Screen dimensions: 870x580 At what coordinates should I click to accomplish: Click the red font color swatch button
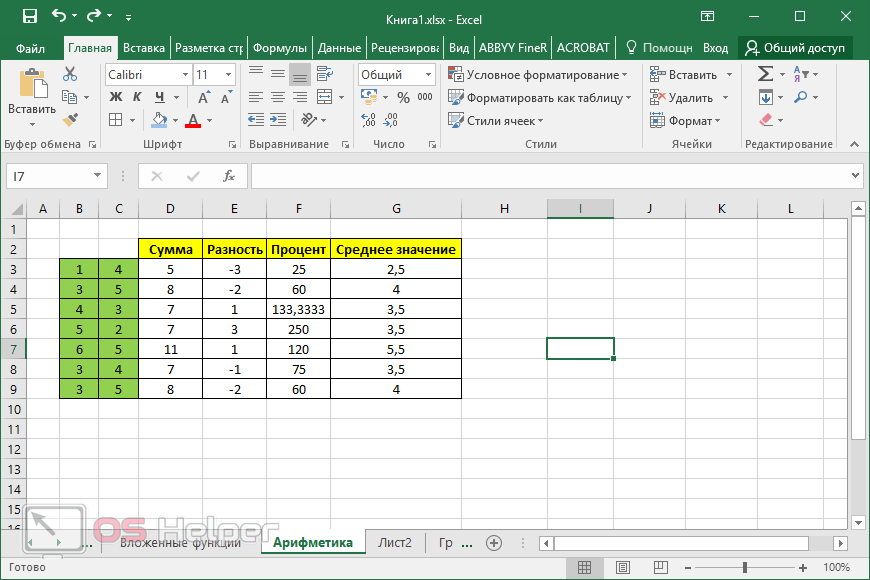[x=192, y=121]
